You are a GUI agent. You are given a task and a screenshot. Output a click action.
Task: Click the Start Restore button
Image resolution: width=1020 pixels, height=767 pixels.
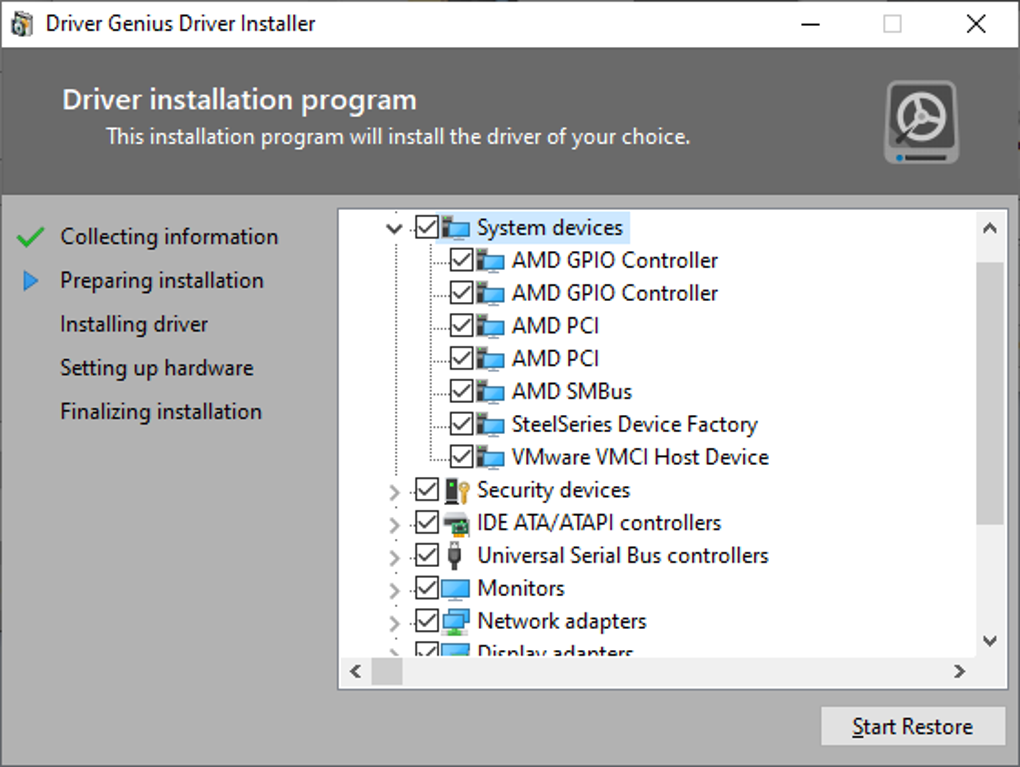coord(912,727)
